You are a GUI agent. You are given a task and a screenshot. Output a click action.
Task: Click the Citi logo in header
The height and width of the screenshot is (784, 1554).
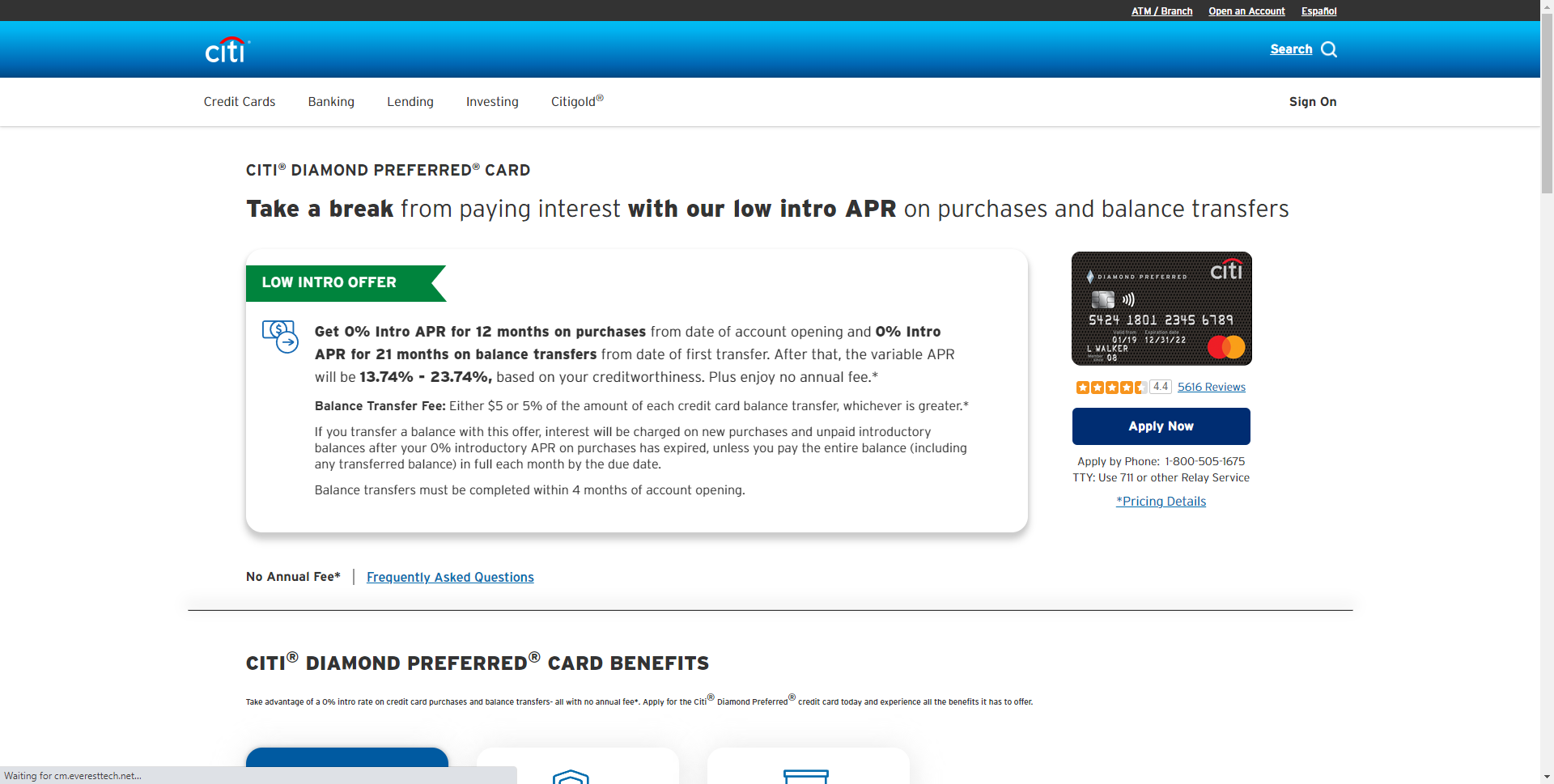[x=227, y=50]
